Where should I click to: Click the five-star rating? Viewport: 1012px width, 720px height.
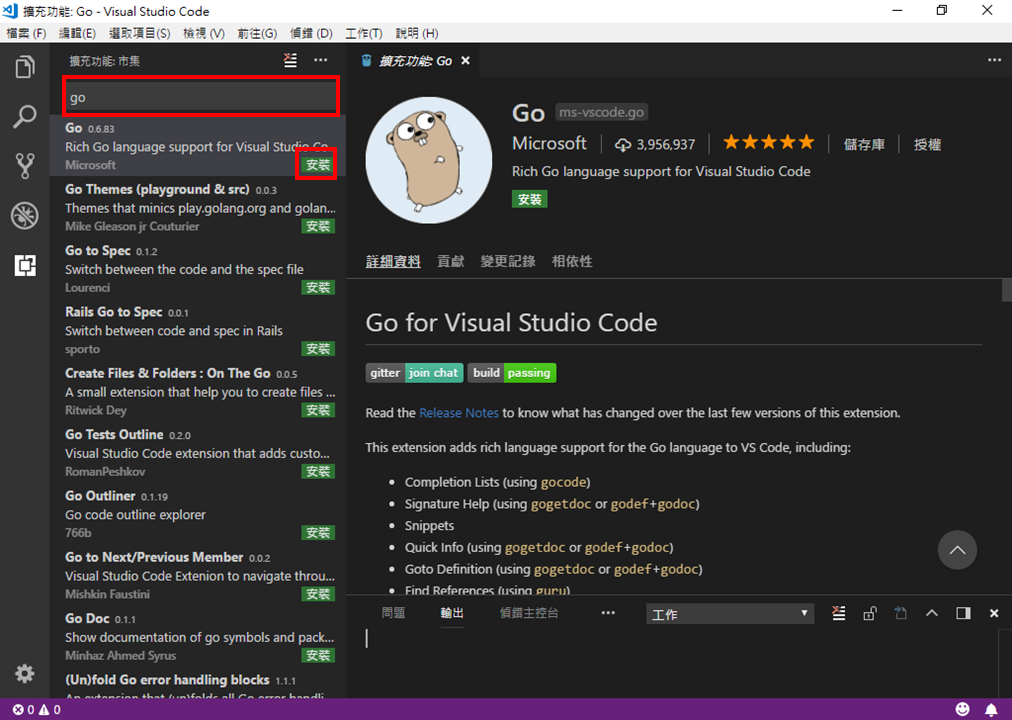tap(768, 143)
